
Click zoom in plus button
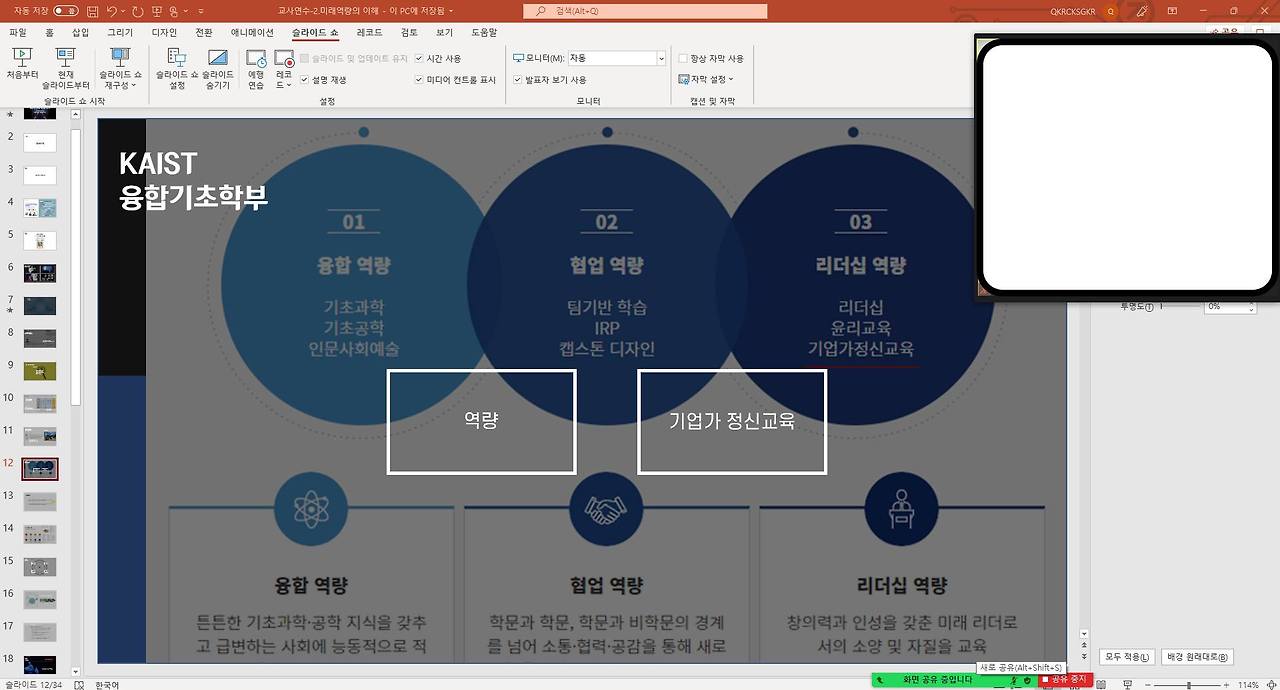1226,685
